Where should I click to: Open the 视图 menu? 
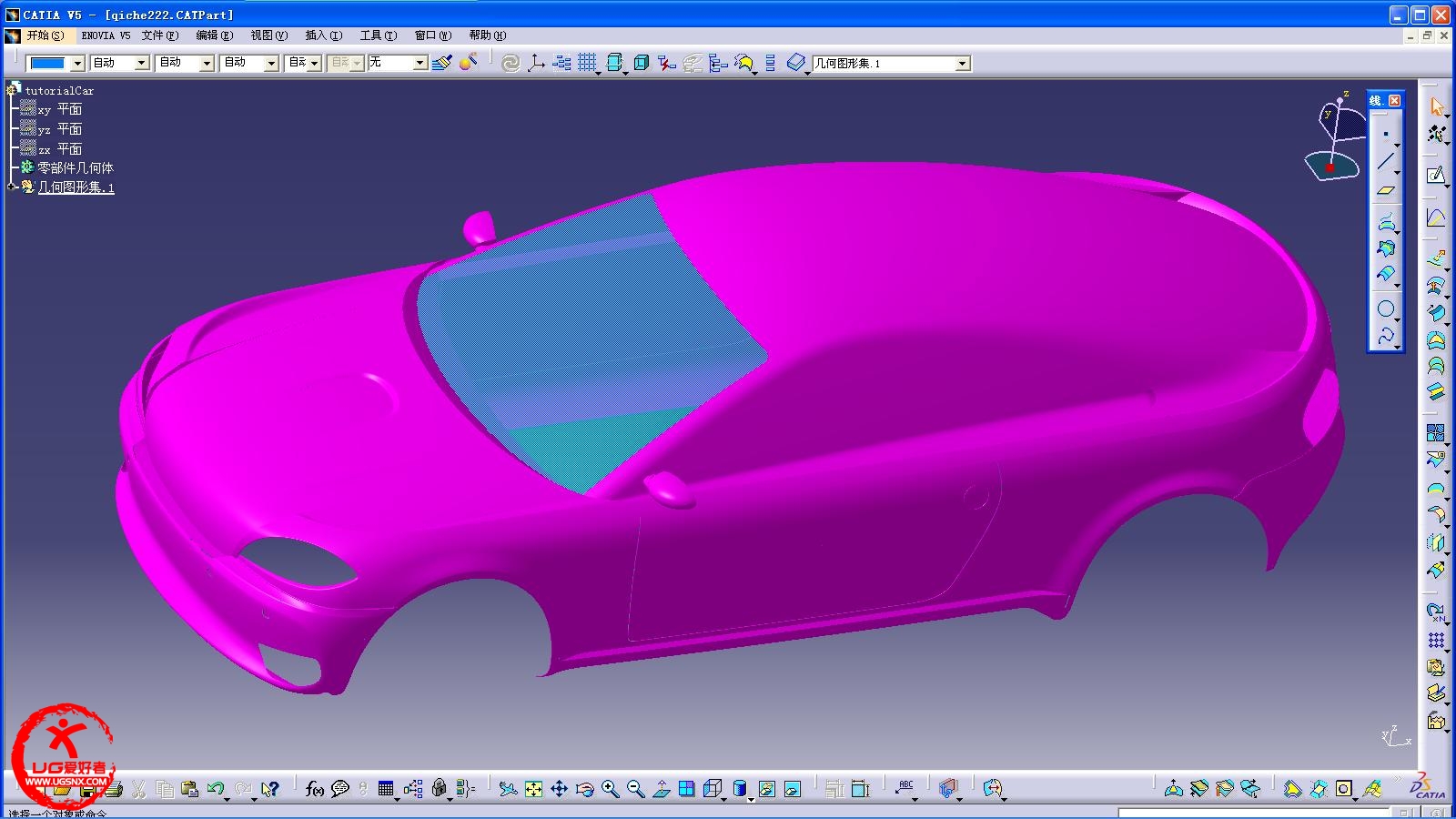(x=268, y=35)
